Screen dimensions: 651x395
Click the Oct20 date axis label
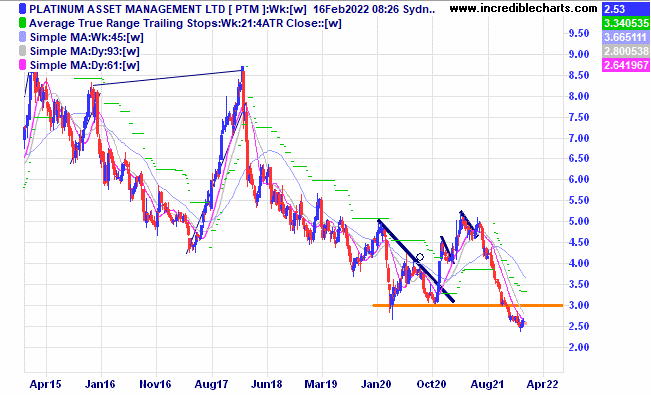431,384
